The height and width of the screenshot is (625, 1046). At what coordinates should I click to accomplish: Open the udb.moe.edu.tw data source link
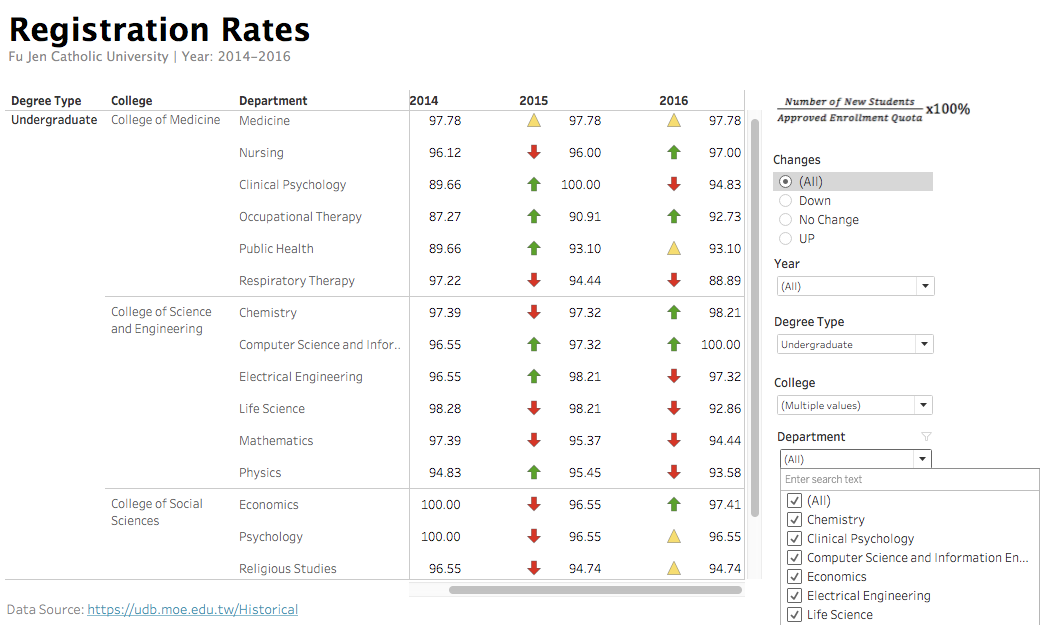[192, 609]
